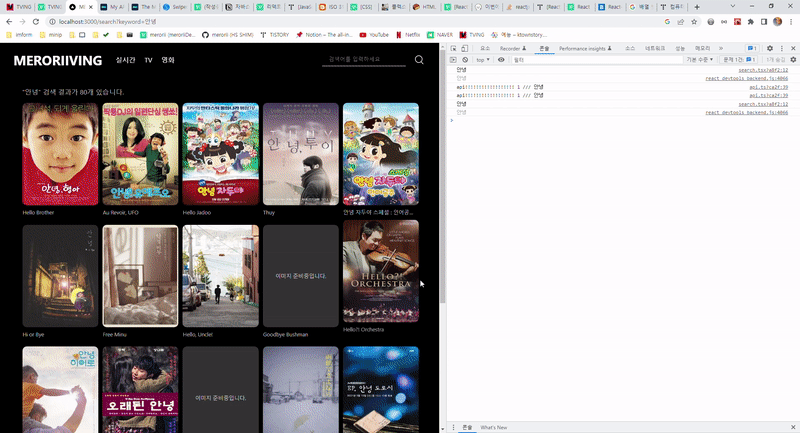Toggle the DevTools device toolbar icon
This screenshot has height=433, width=800.
(x=464, y=48)
